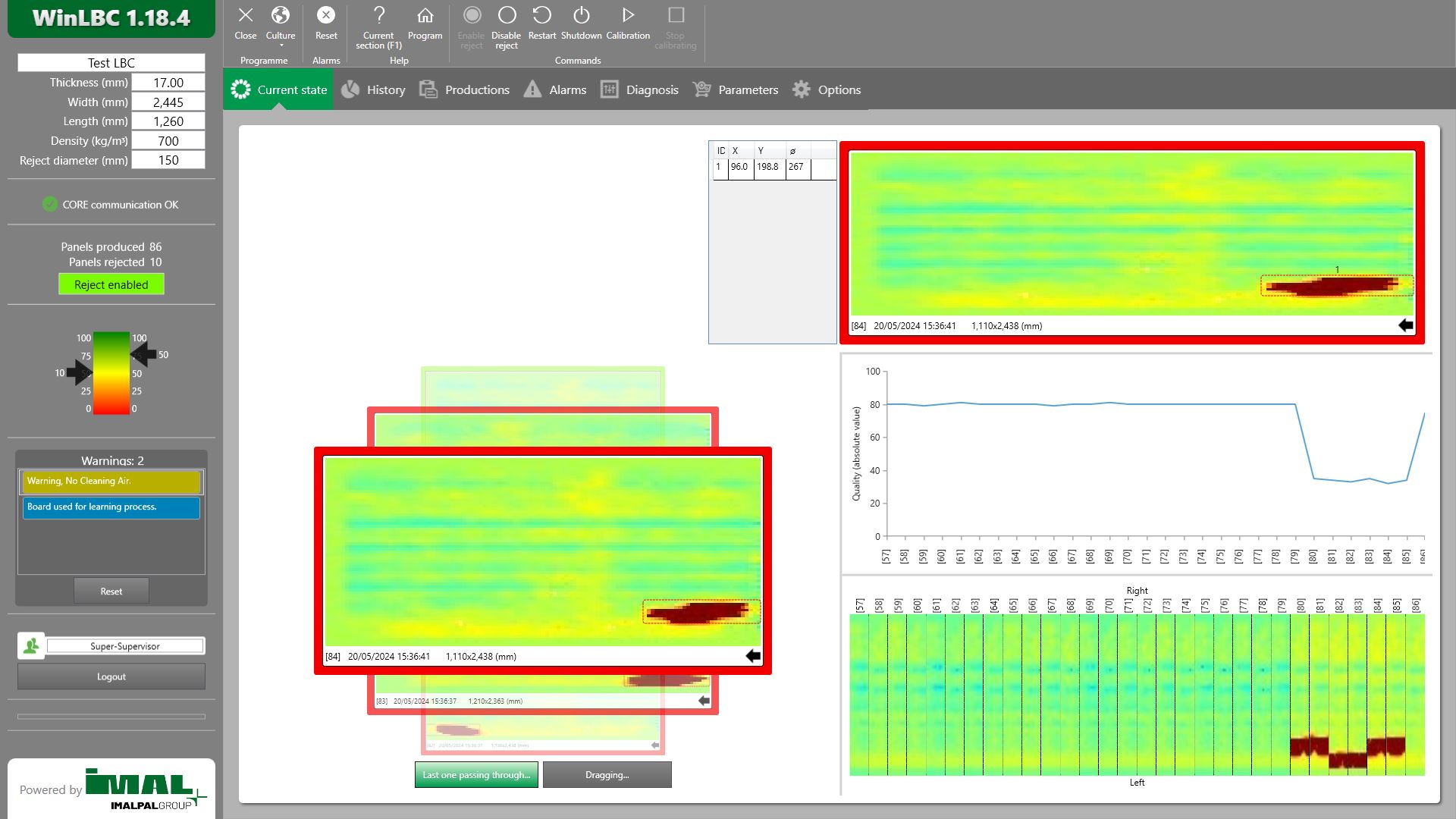Viewport: 1456px width, 819px height.
Task: Click the Logout button
Action: tap(111, 676)
